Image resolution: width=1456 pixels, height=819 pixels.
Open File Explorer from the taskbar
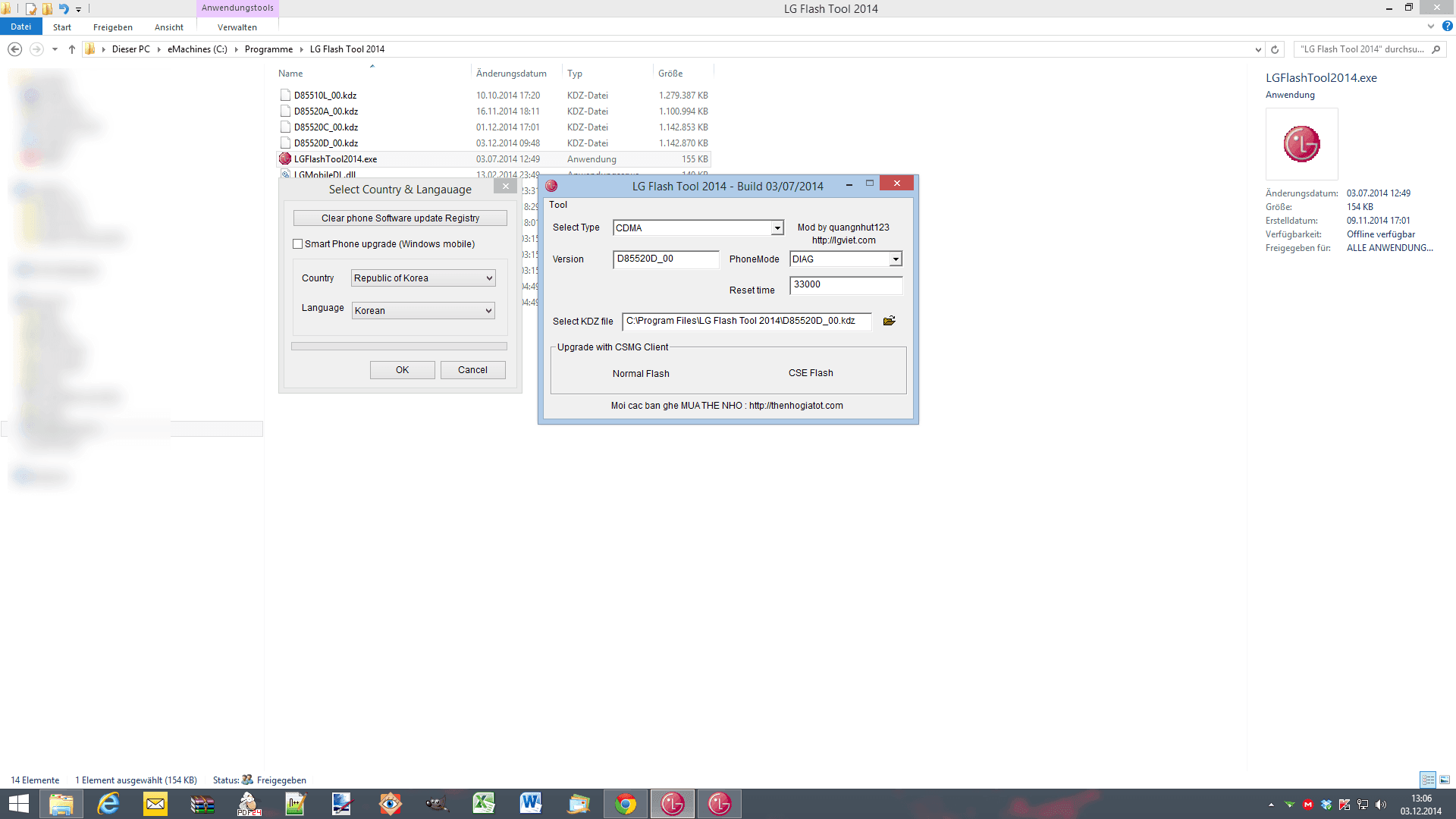(x=61, y=804)
